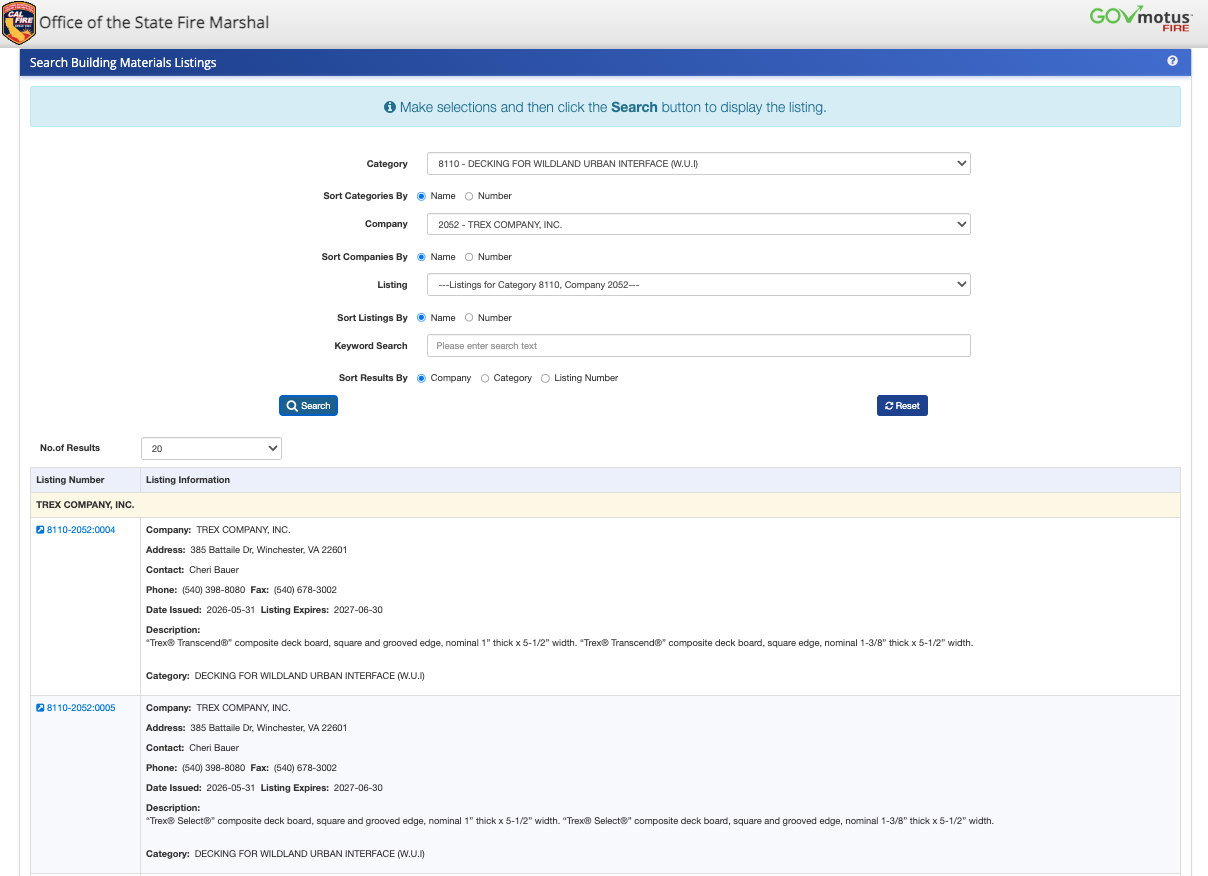Open the external link icon for listing 8110-2052:0004

point(40,530)
